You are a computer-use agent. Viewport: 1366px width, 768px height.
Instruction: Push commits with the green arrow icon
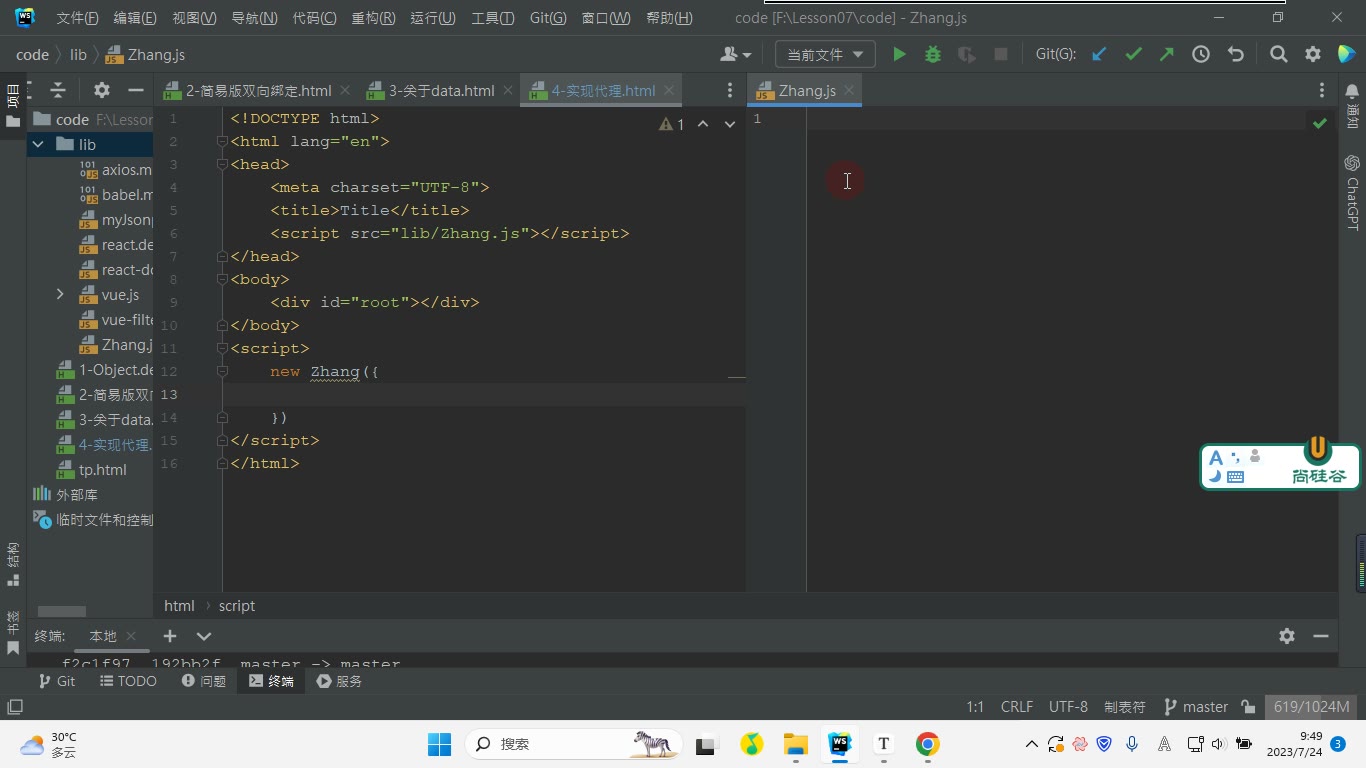1167,55
